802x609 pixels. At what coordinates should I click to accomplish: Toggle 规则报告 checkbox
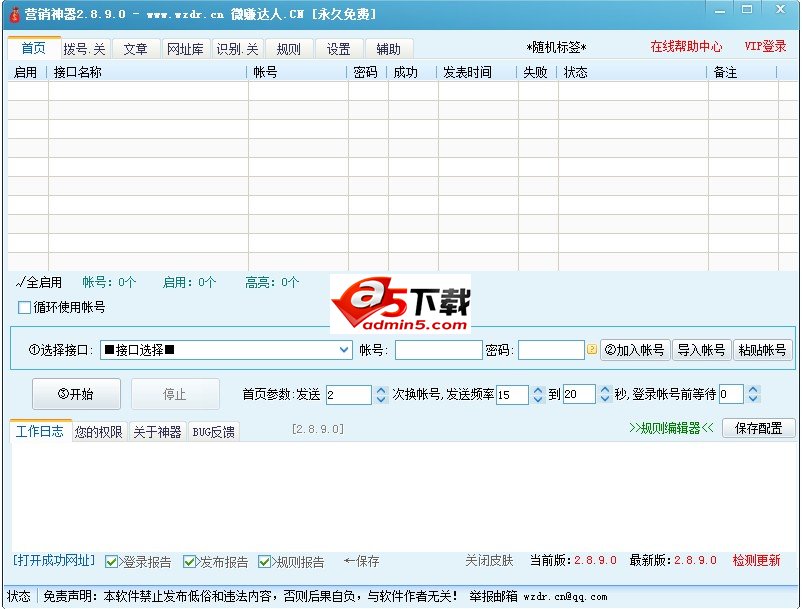tap(264, 562)
